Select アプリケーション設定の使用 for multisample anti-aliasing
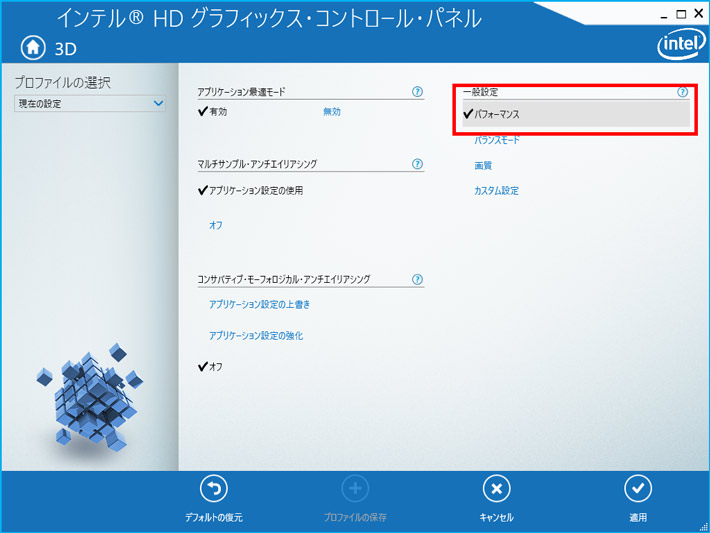710x533 pixels. tap(251, 190)
